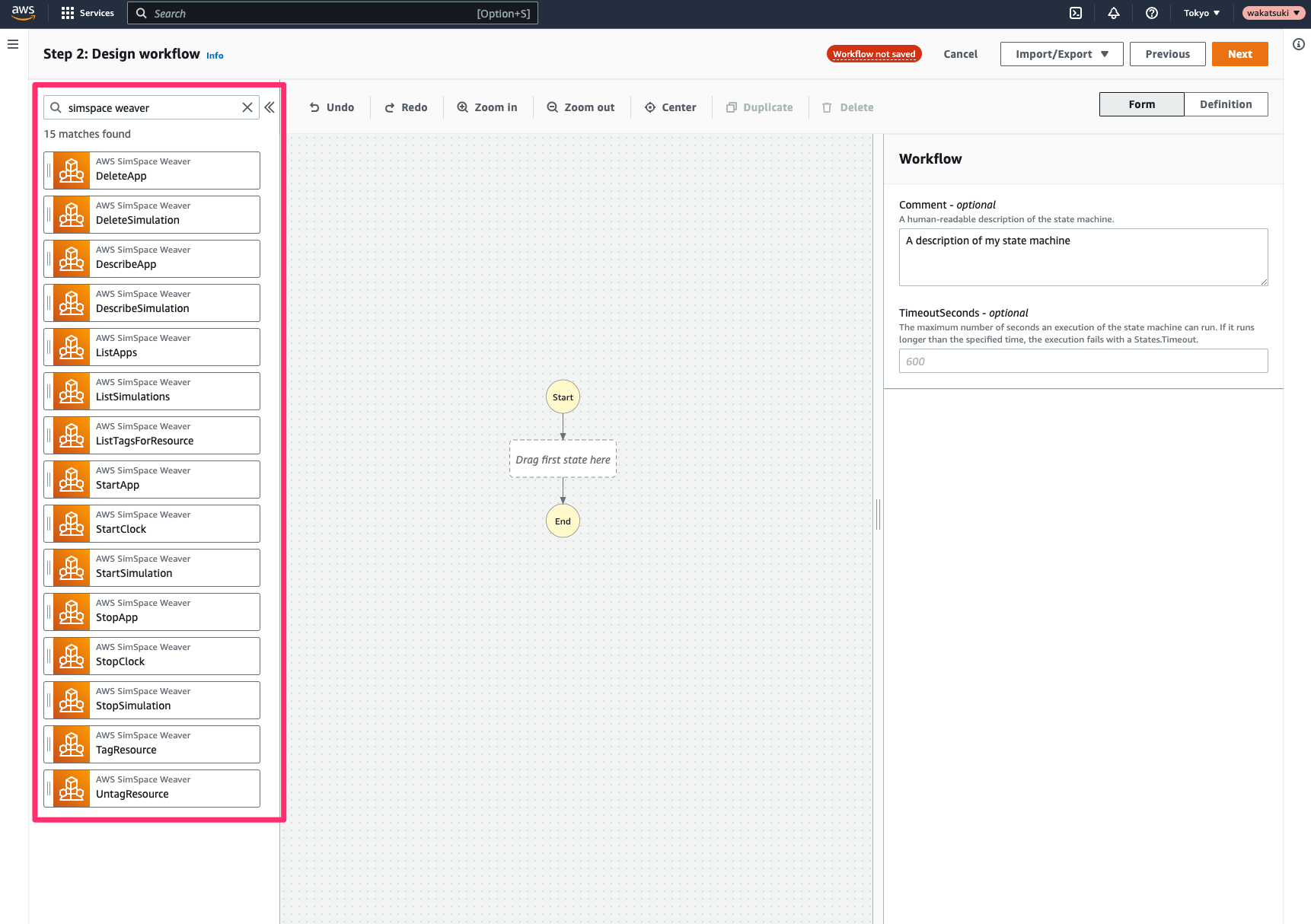
Task: Collapse the states browser panel
Action: [270, 107]
